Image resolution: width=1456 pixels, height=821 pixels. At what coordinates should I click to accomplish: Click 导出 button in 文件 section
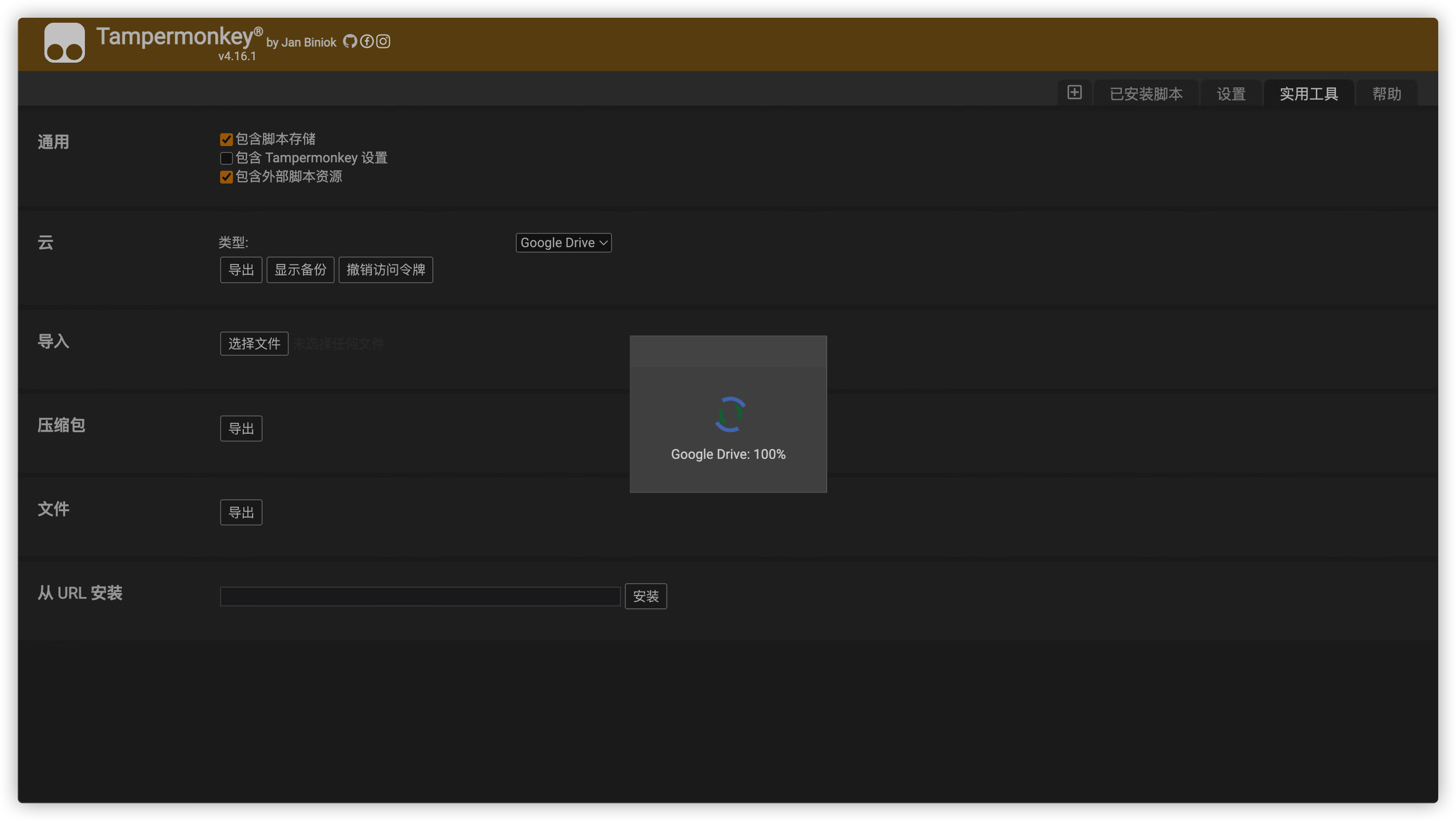coord(241,512)
